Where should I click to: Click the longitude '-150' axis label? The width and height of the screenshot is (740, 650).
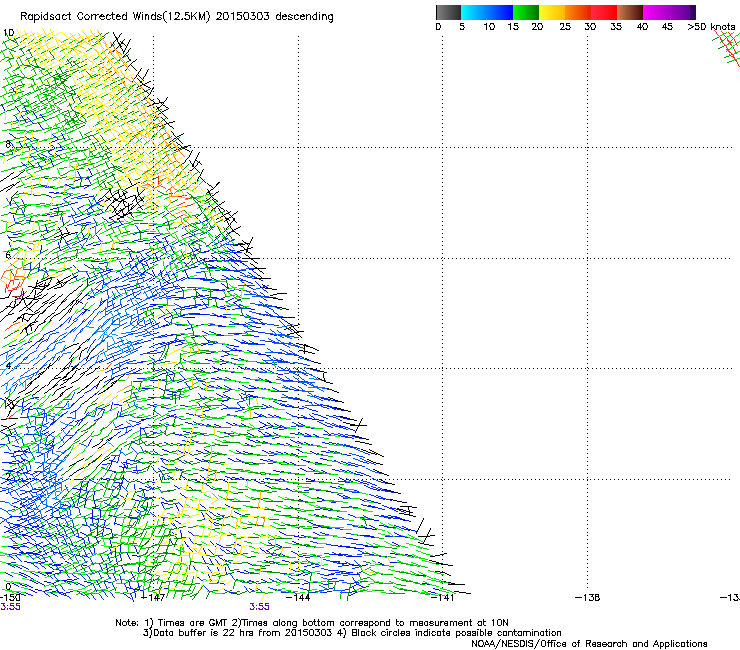pyautogui.click(x=10, y=598)
